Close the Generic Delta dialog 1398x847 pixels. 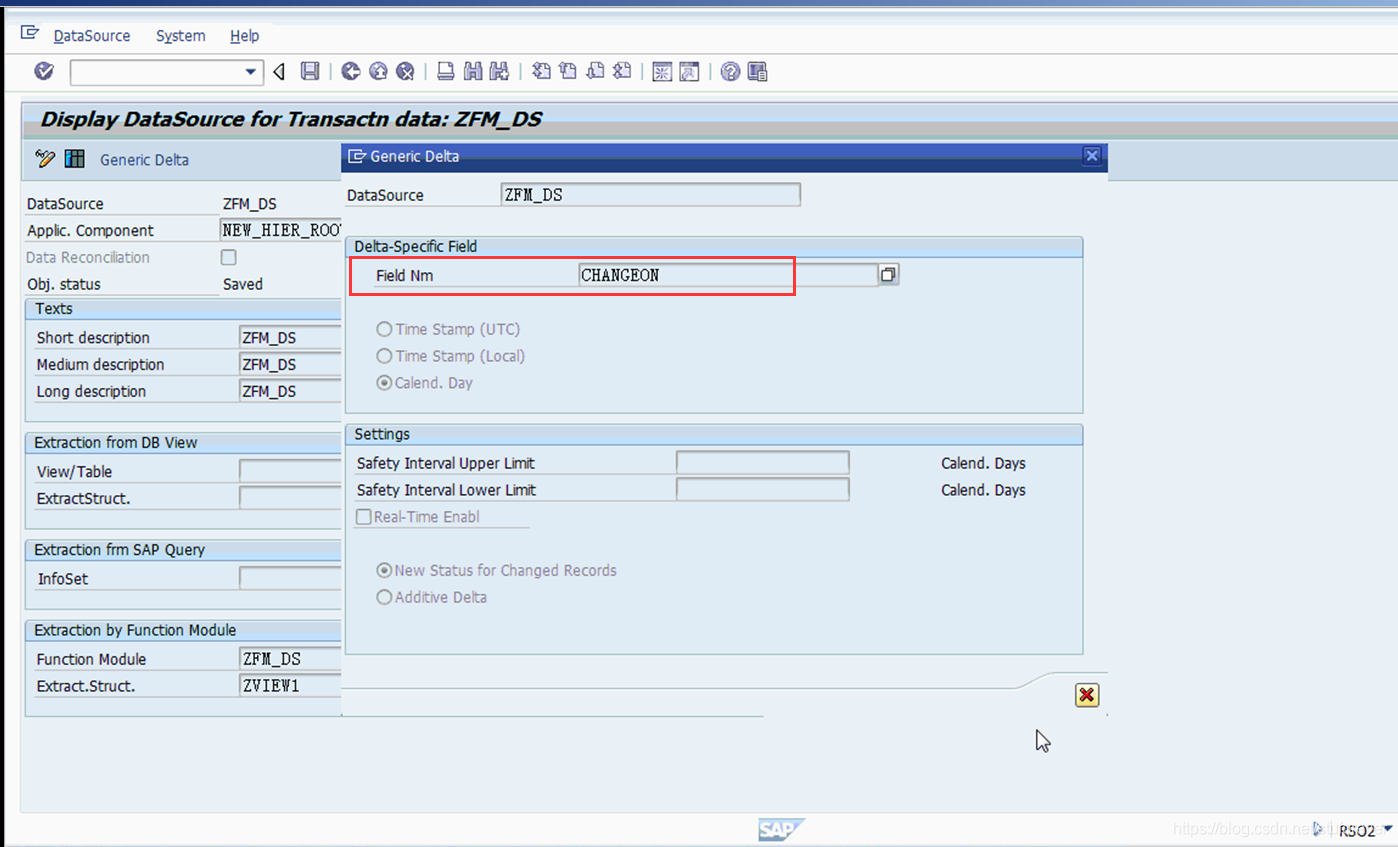[x=1092, y=156]
